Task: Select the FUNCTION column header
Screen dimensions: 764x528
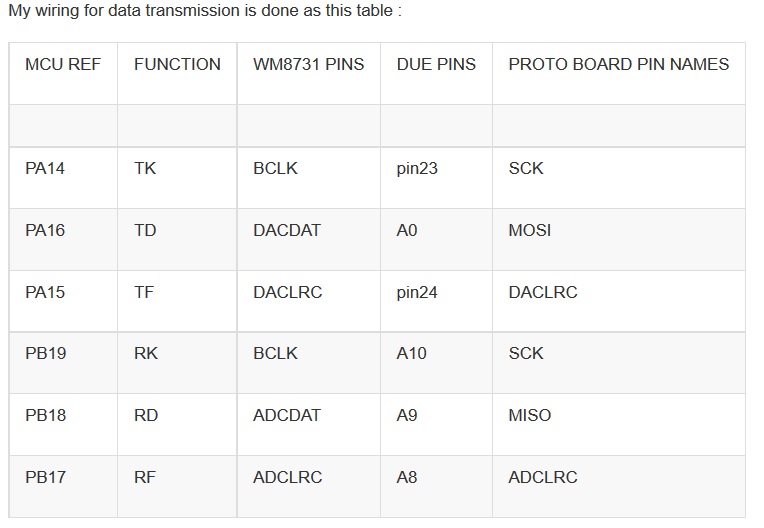Action: coord(177,74)
